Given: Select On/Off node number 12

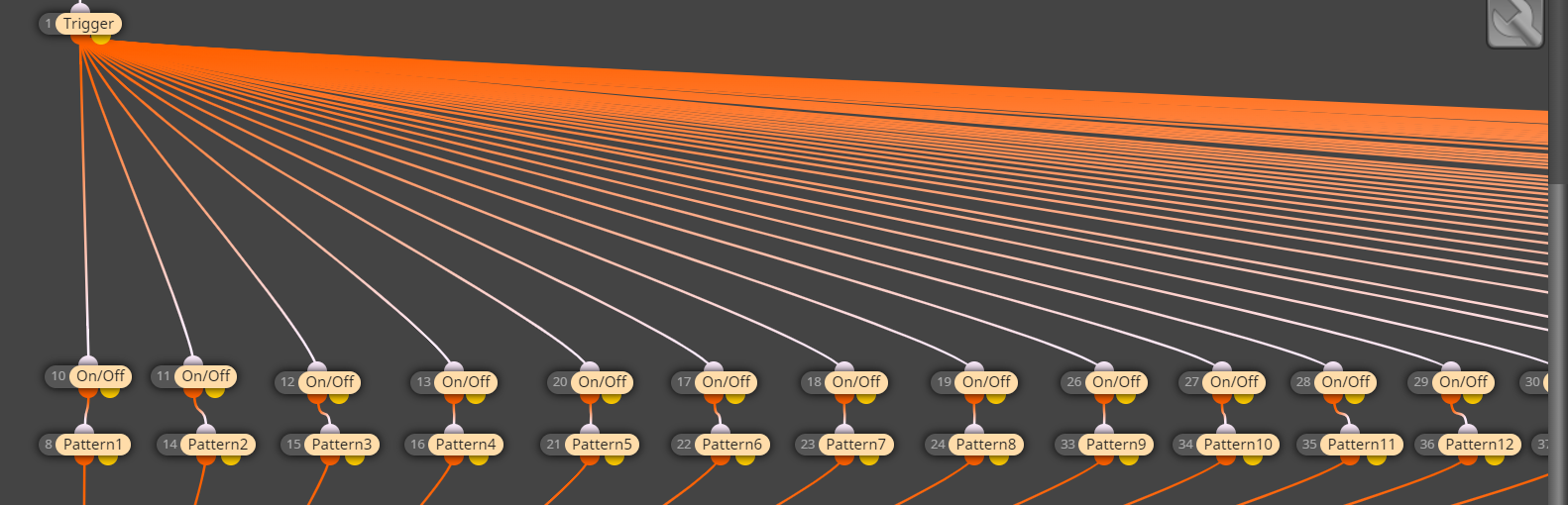Looking at the screenshot, I should (329, 382).
